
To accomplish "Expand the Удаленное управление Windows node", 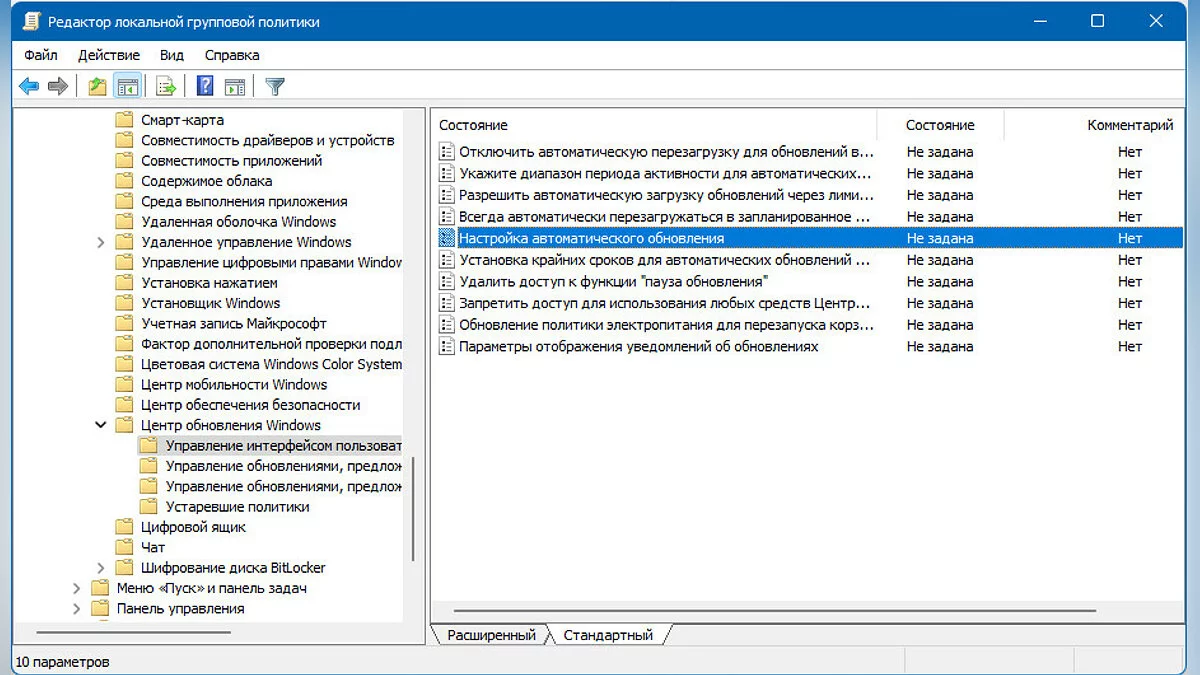I will click(100, 242).
